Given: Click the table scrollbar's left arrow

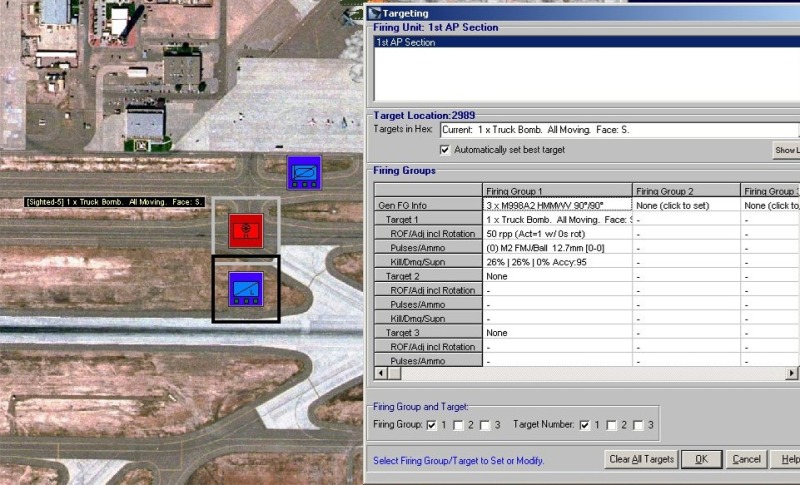Looking at the screenshot, I should 381,373.
